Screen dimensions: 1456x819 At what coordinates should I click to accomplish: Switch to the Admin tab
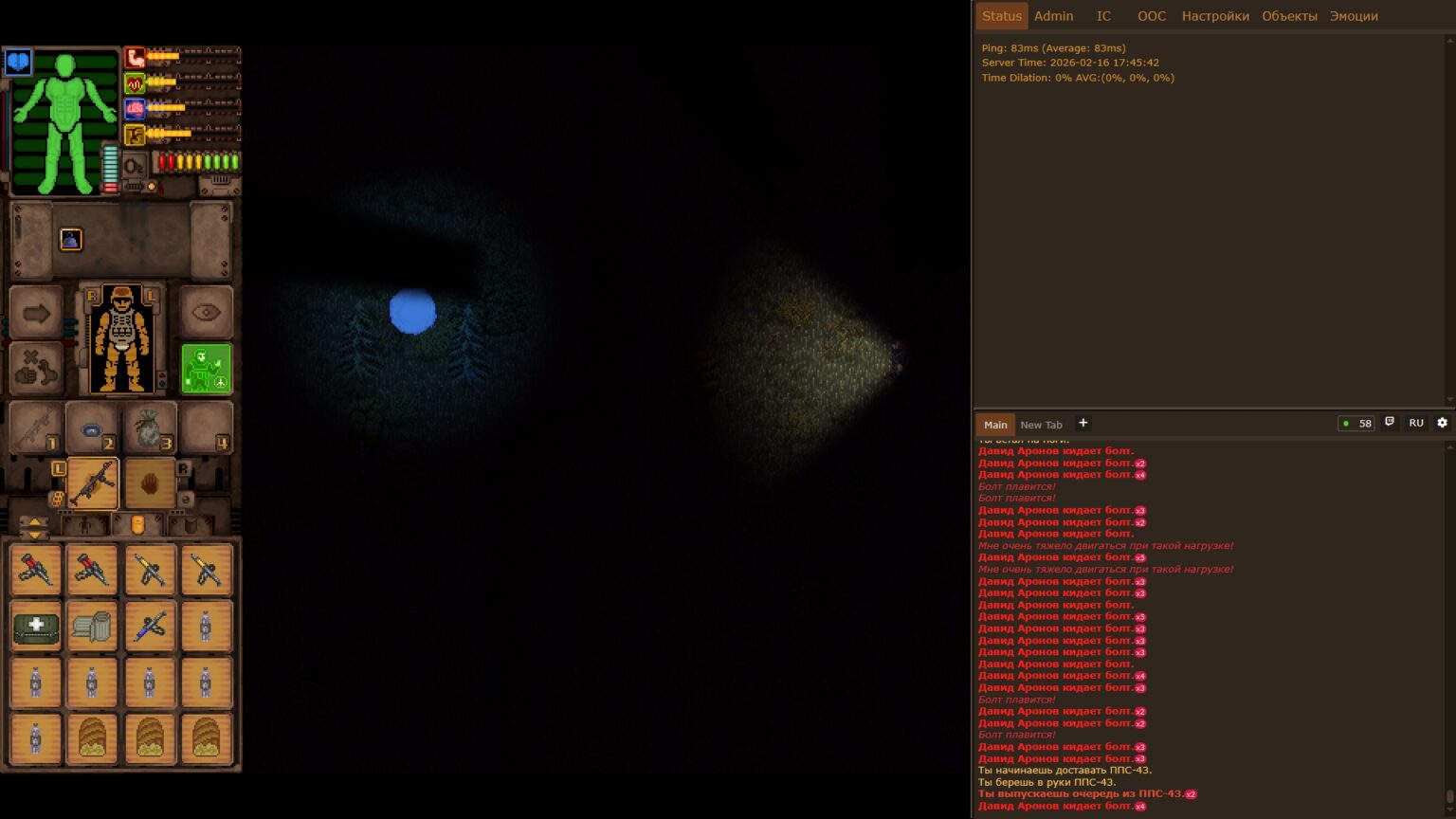tap(1053, 16)
